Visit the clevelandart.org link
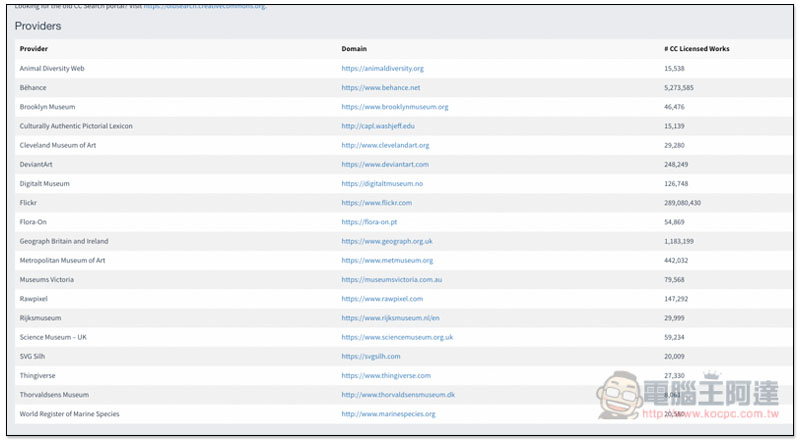 point(385,145)
